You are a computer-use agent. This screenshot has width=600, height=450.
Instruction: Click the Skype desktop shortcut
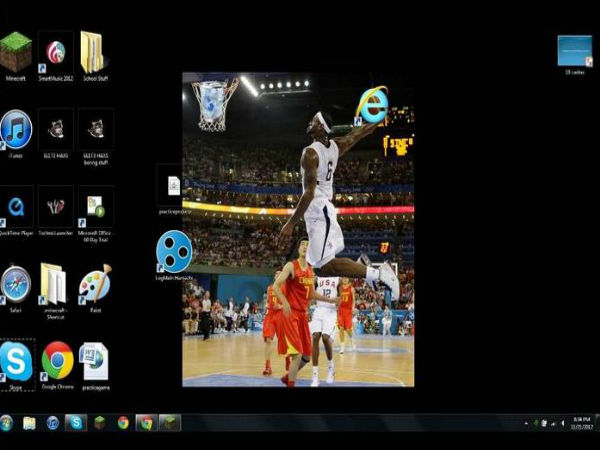click(16, 361)
